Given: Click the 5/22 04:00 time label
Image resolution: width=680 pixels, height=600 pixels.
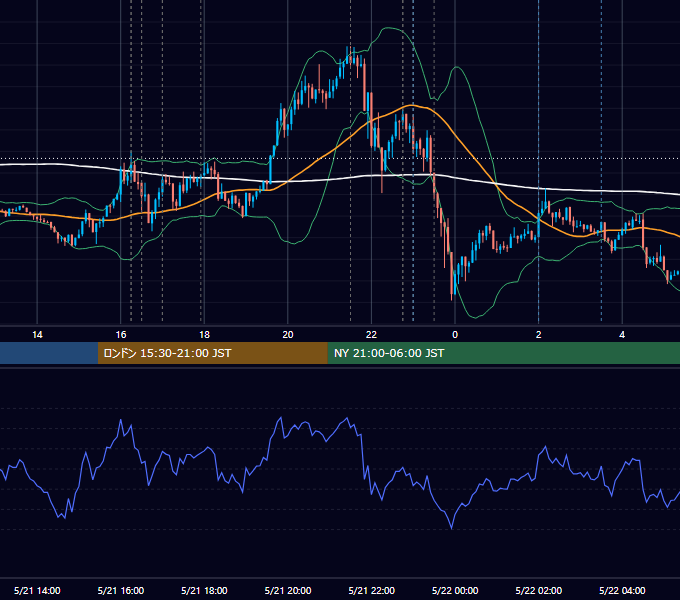Looking at the screenshot, I should (x=622, y=590).
